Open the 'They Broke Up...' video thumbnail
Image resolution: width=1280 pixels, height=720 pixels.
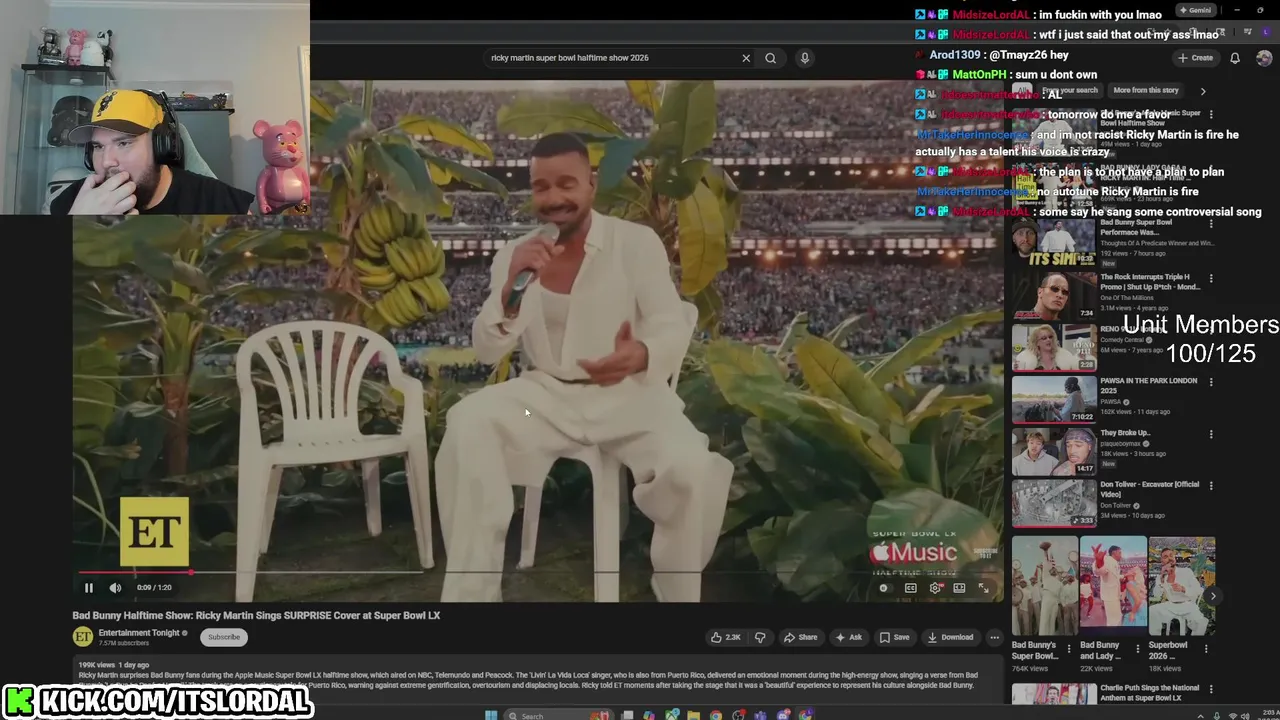pyautogui.click(x=1054, y=451)
